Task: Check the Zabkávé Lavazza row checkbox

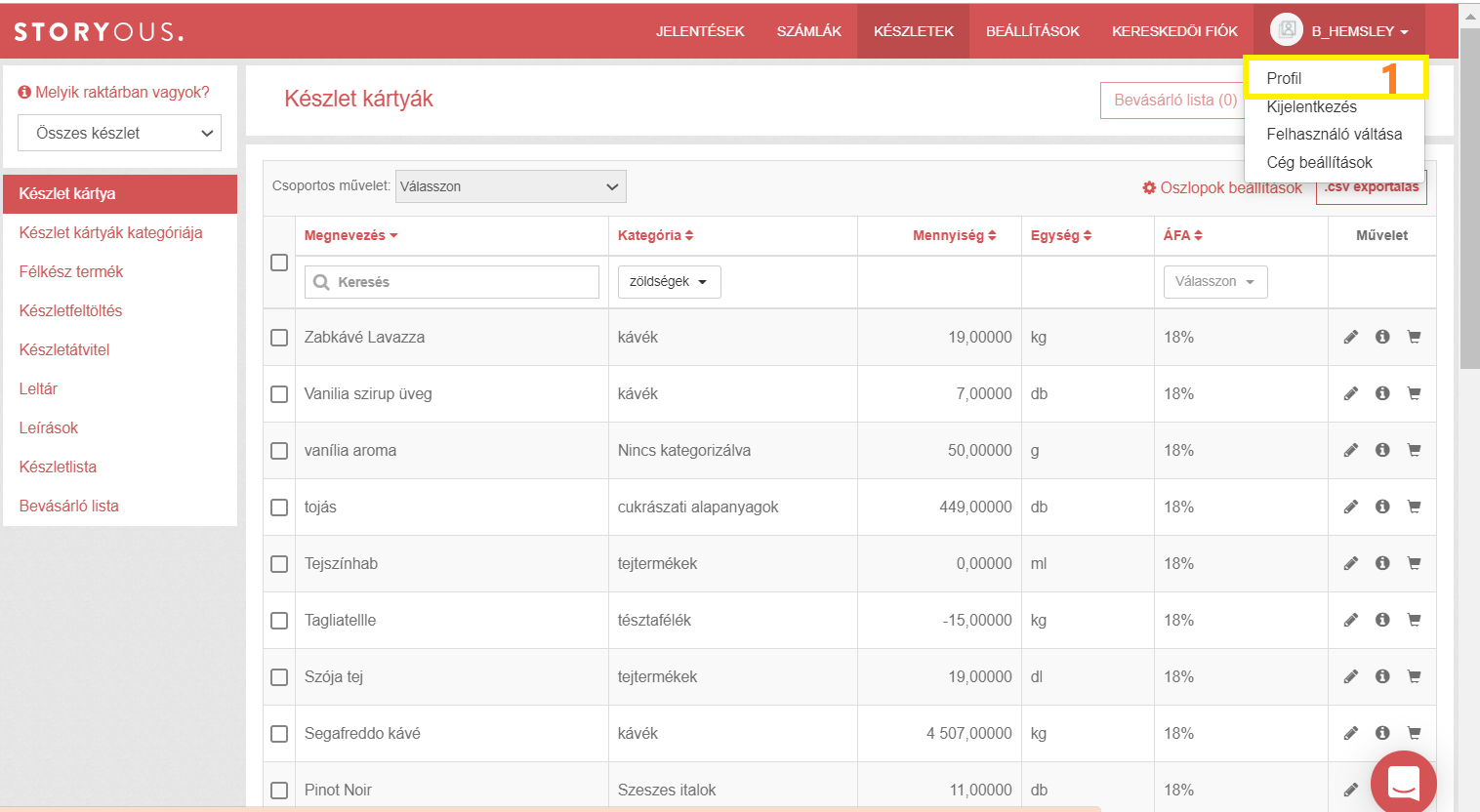Action: pos(279,338)
